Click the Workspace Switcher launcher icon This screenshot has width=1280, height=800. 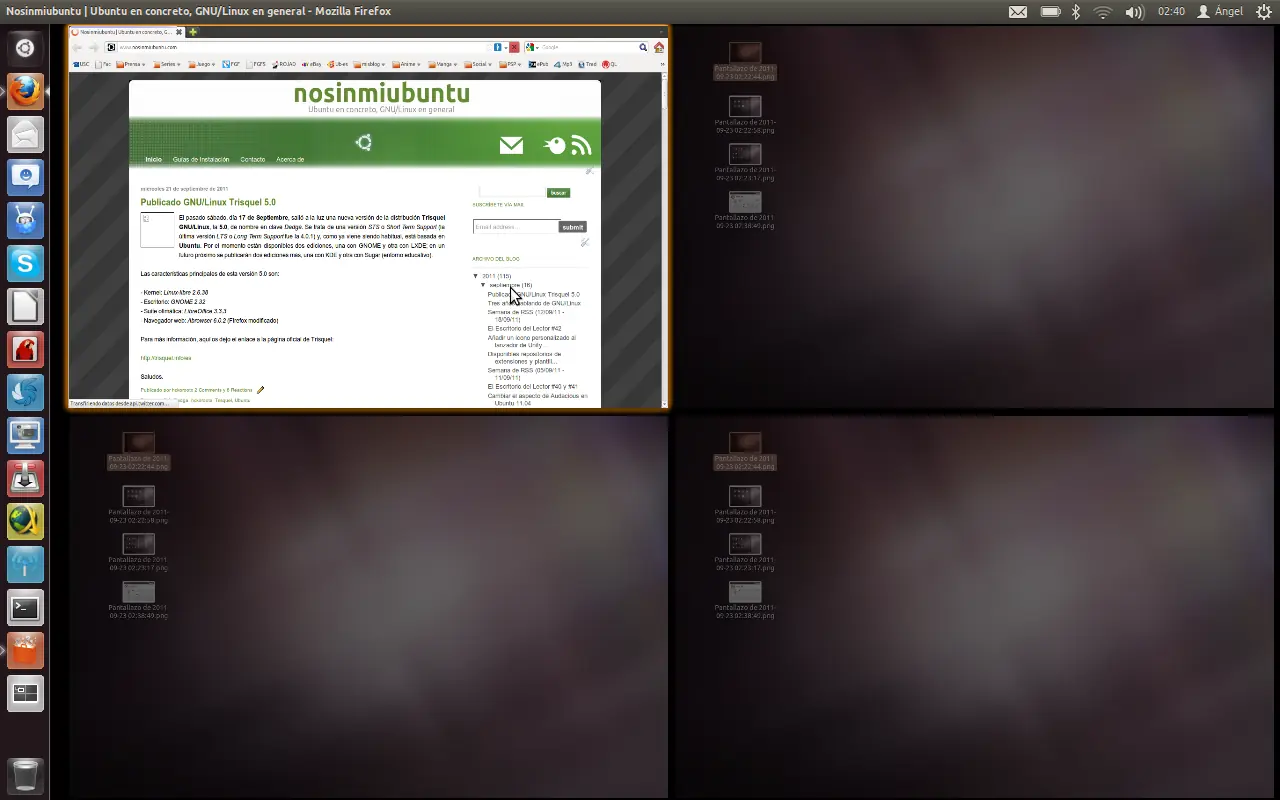[25, 693]
